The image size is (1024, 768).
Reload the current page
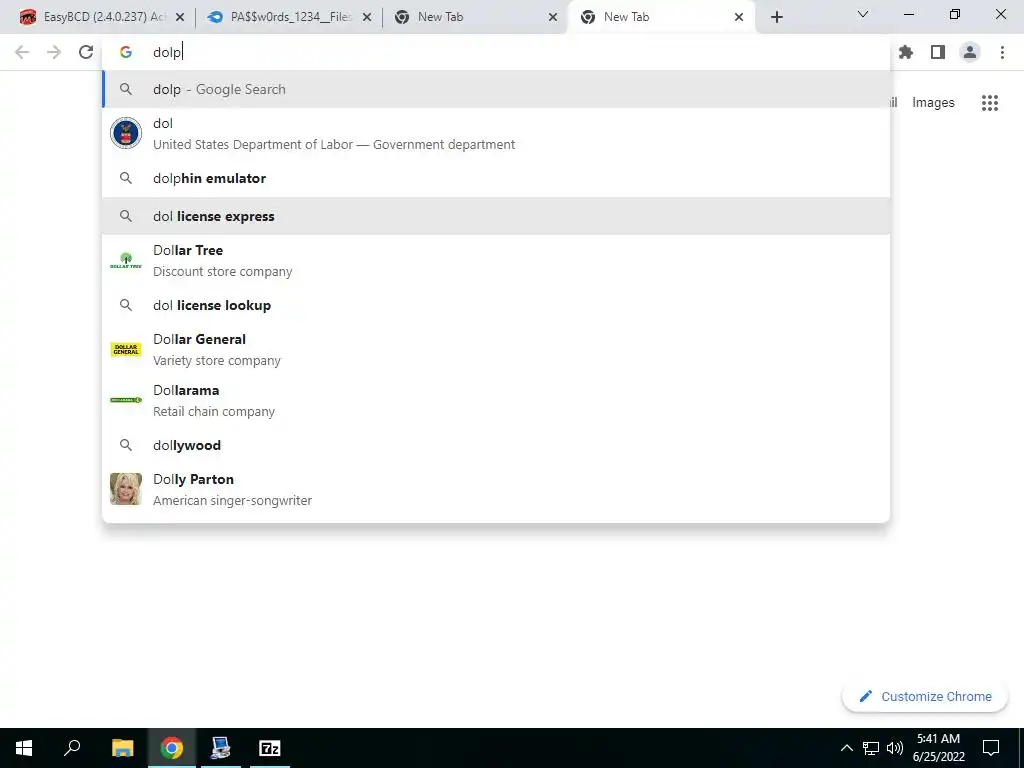(x=86, y=52)
